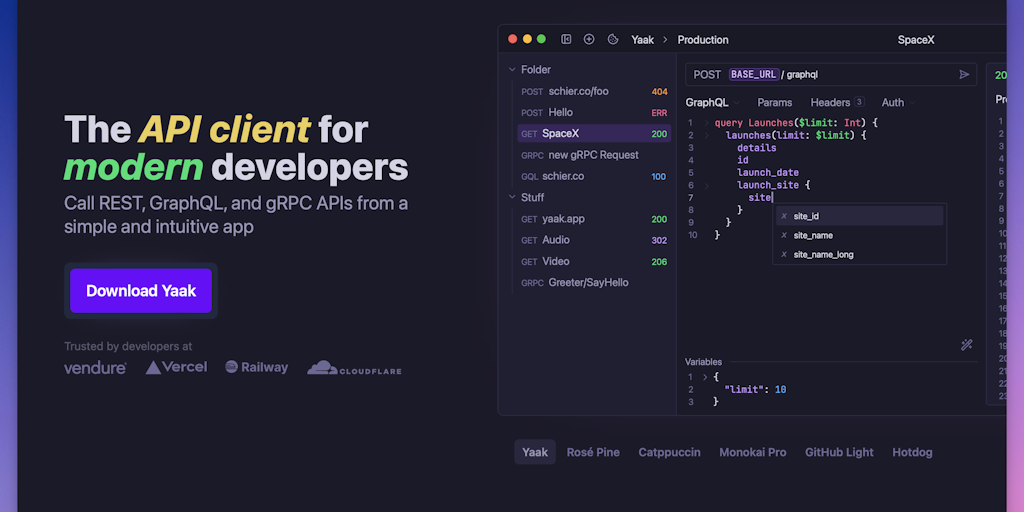Toggle the sidebar panel icon in title bar

(566, 39)
